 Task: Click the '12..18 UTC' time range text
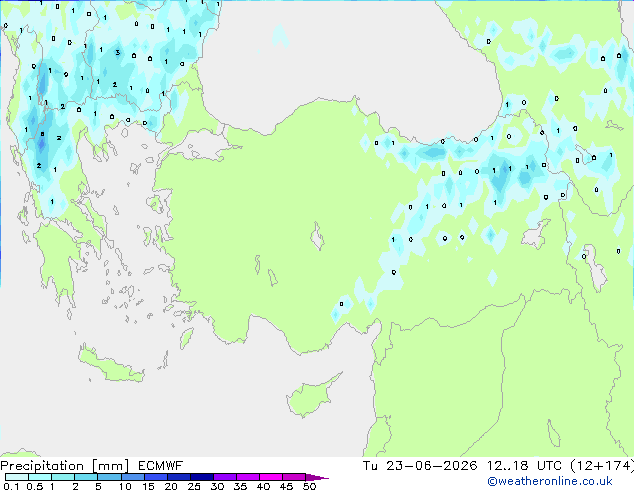pyautogui.click(x=525, y=466)
